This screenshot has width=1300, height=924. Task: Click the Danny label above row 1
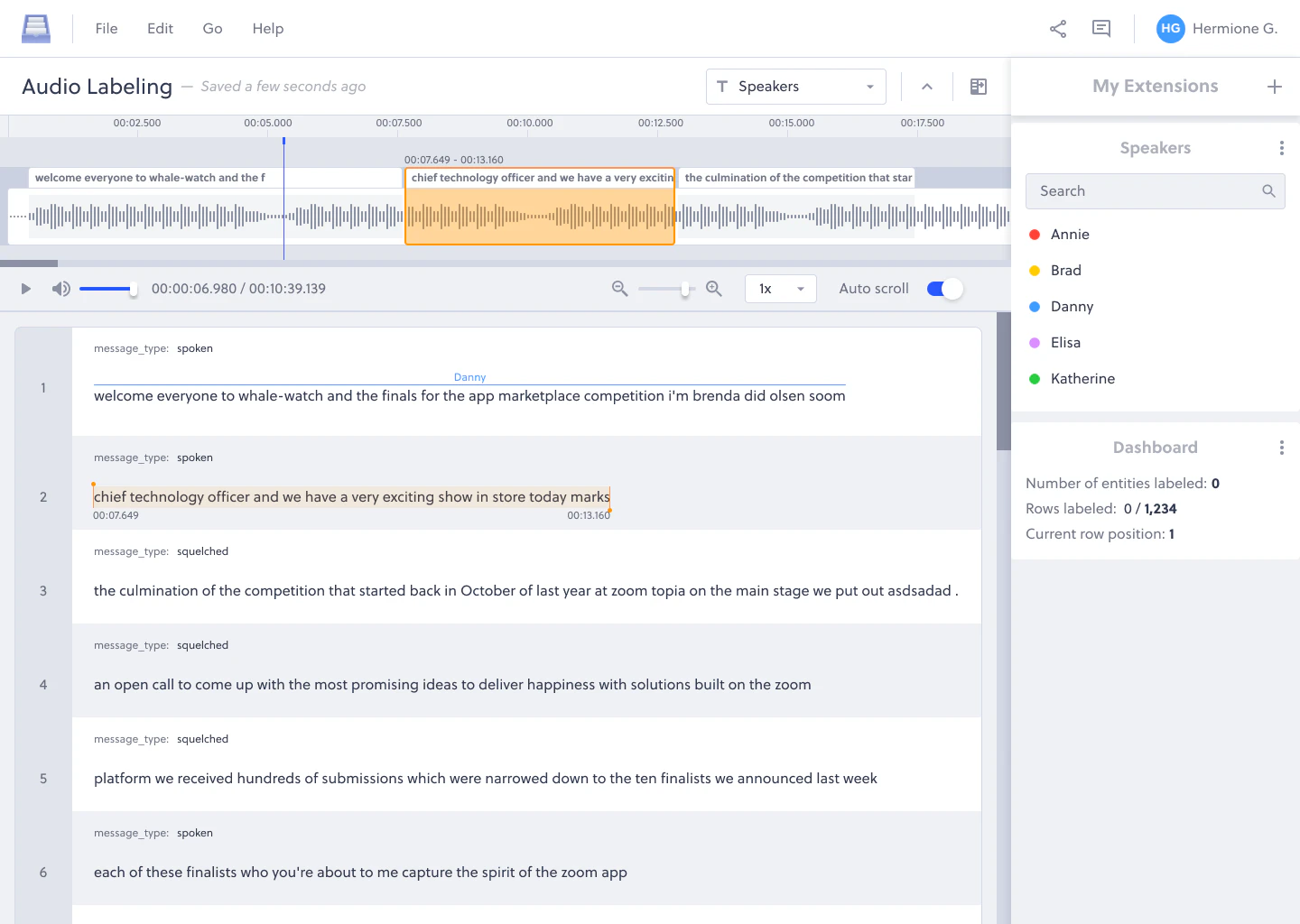pyautogui.click(x=469, y=377)
